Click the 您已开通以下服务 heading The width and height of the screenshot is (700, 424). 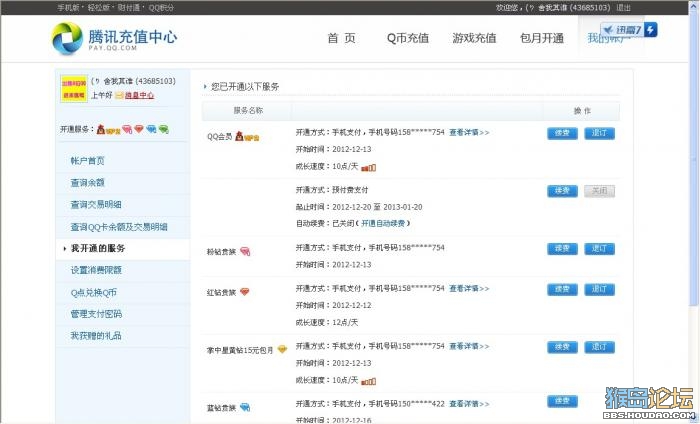coord(245,87)
